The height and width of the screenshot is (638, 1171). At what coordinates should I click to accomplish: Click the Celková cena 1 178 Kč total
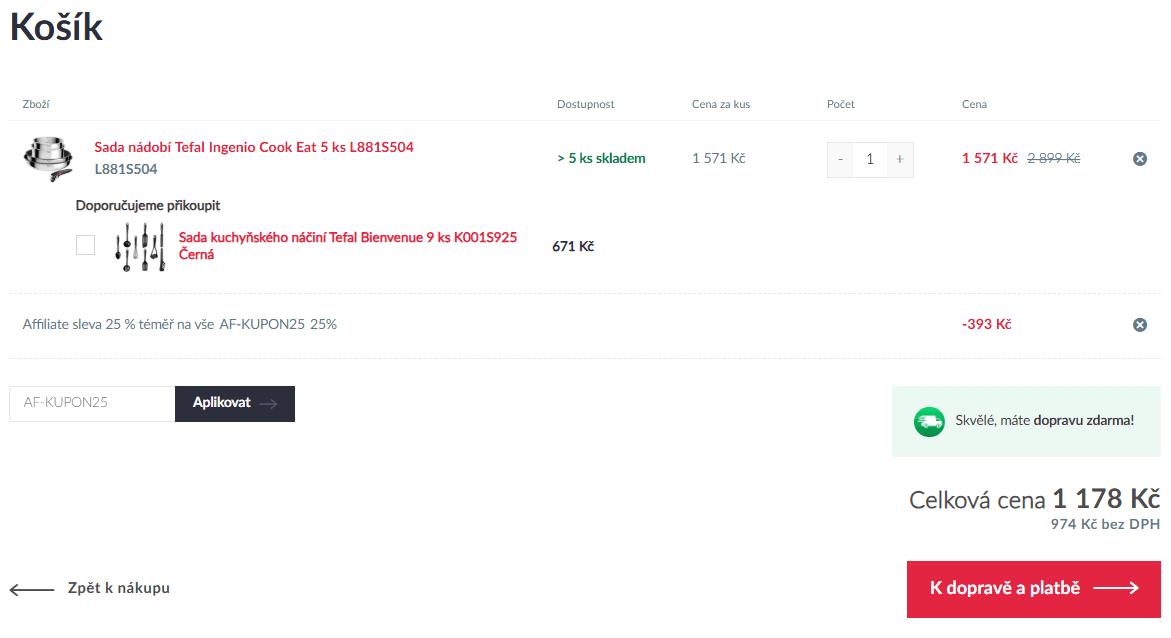pos(1034,499)
